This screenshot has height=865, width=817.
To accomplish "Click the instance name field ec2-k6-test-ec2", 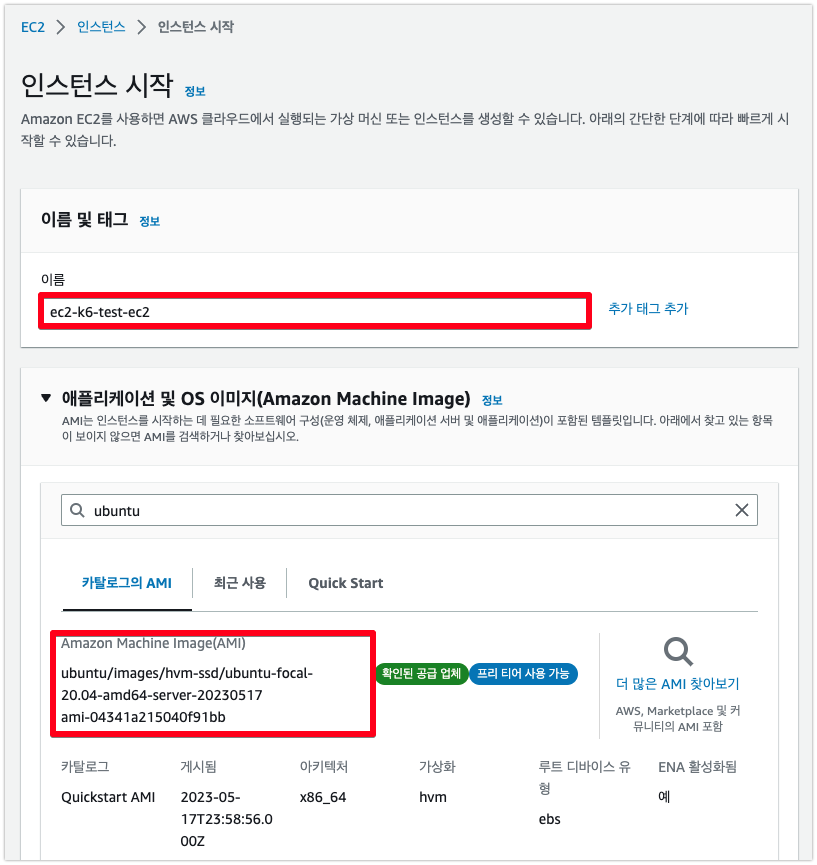I will [x=315, y=312].
